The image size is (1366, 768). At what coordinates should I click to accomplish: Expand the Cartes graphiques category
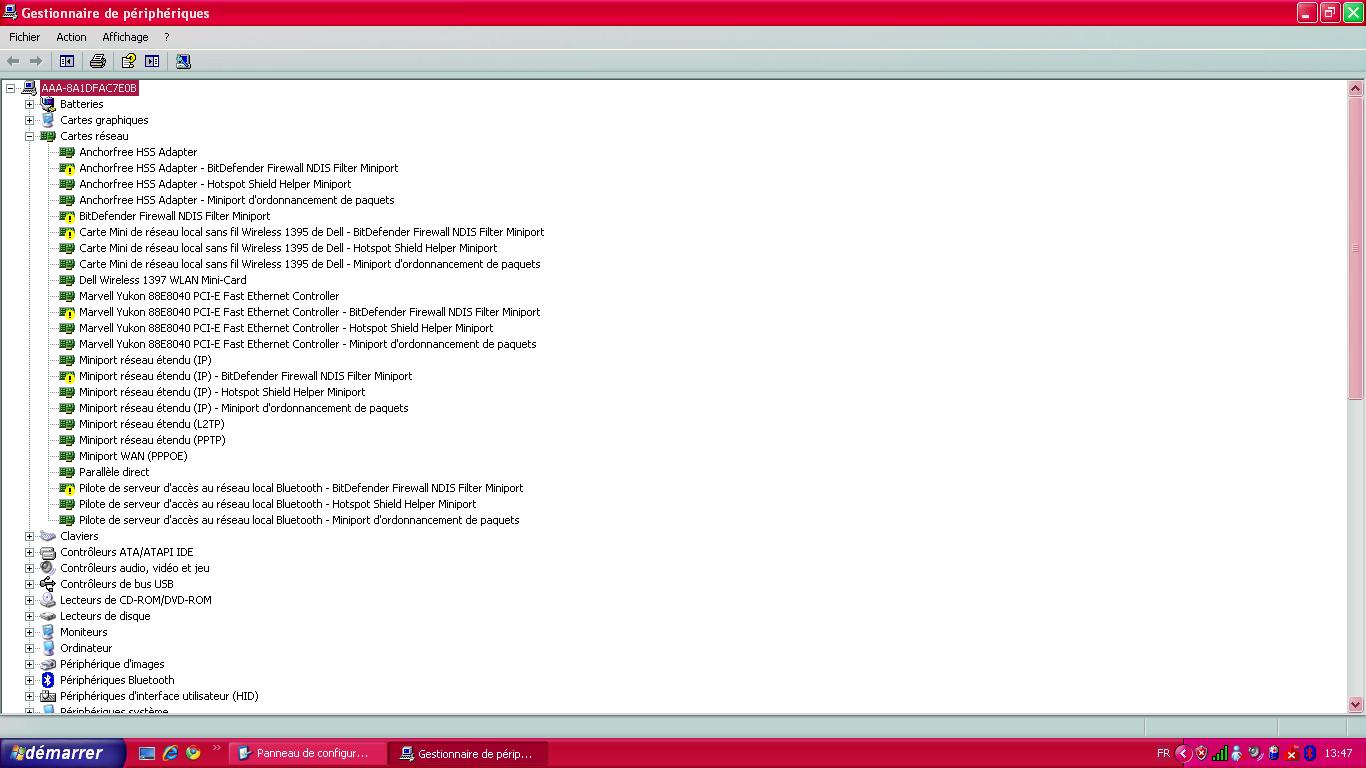(29, 120)
